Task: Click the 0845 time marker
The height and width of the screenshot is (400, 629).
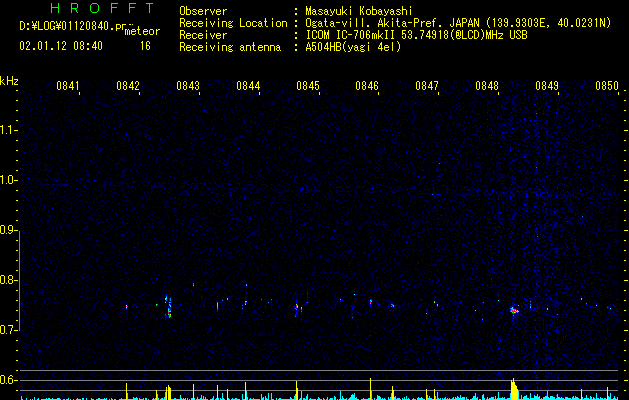Action: click(x=308, y=85)
